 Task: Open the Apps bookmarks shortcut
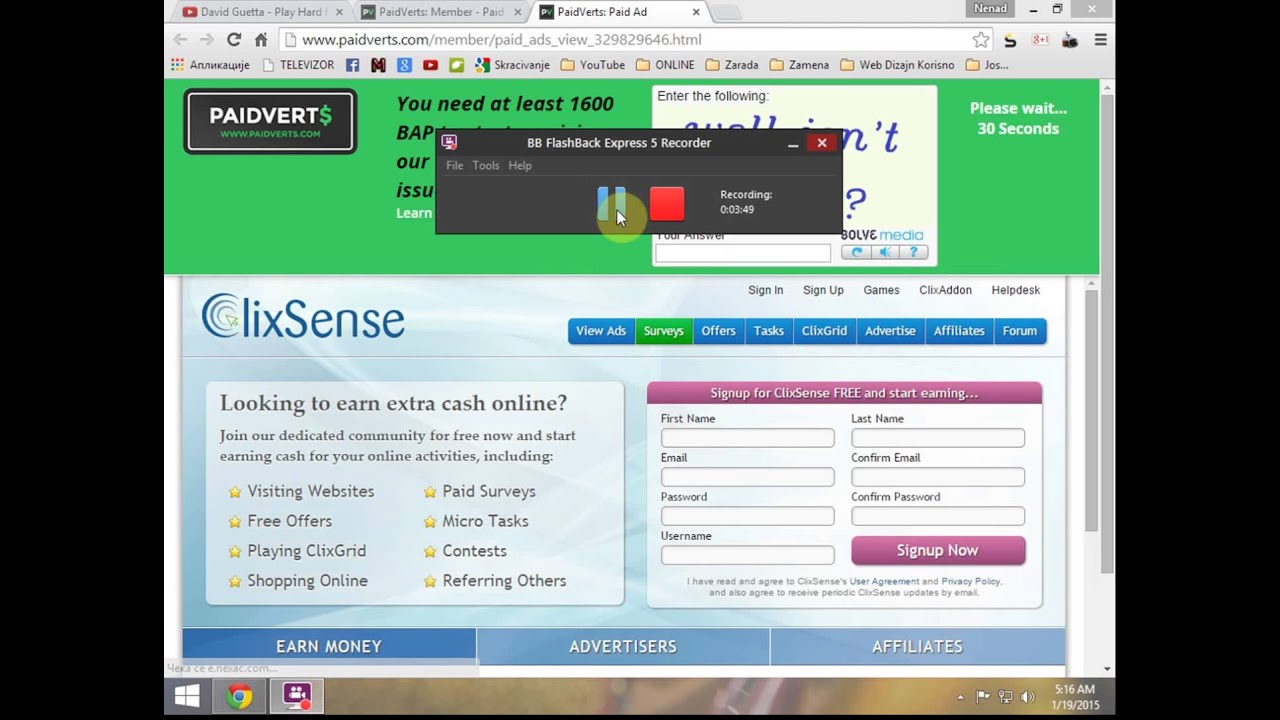[210, 65]
